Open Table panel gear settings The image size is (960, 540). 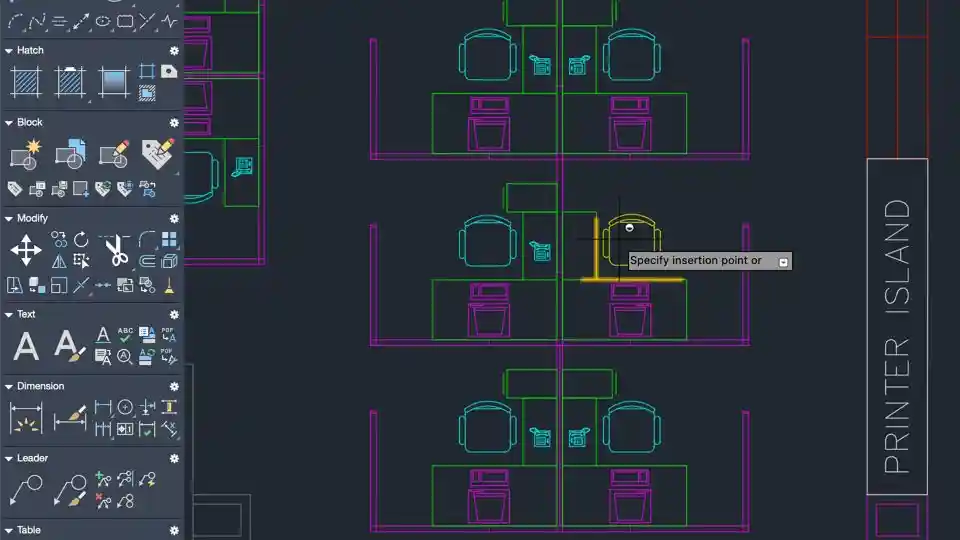174,530
